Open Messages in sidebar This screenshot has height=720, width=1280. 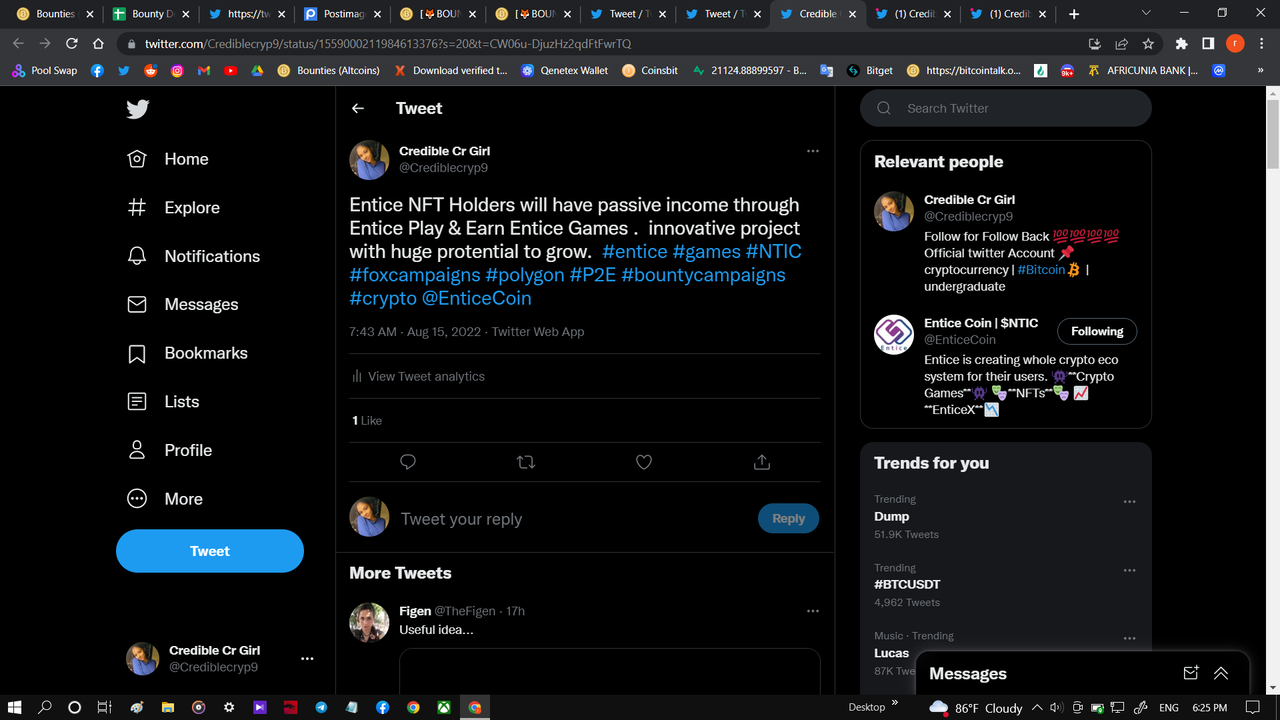[183, 305]
